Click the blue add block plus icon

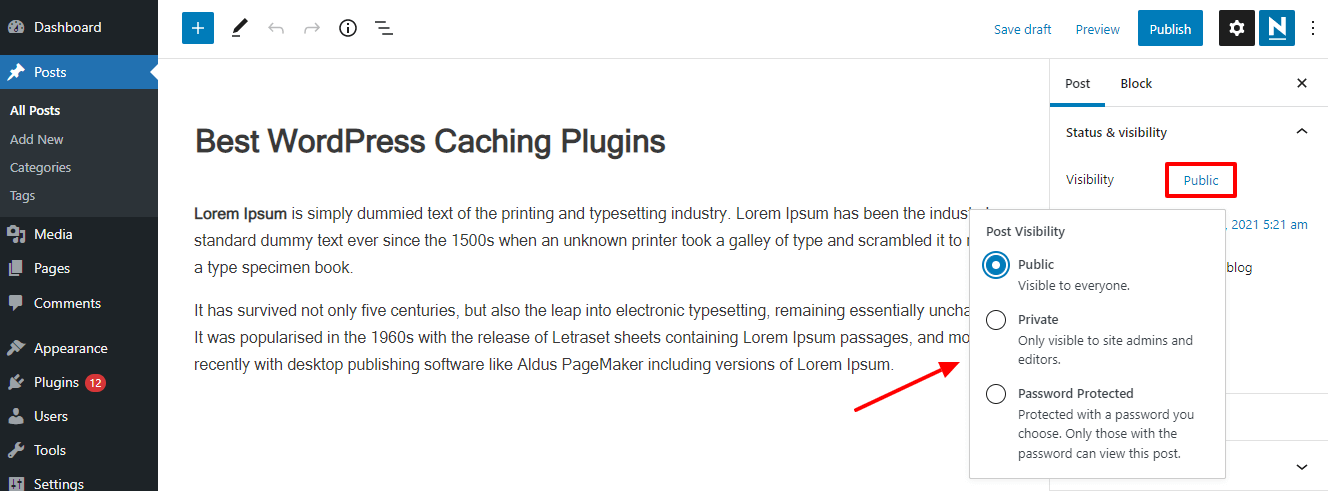pyautogui.click(x=198, y=28)
